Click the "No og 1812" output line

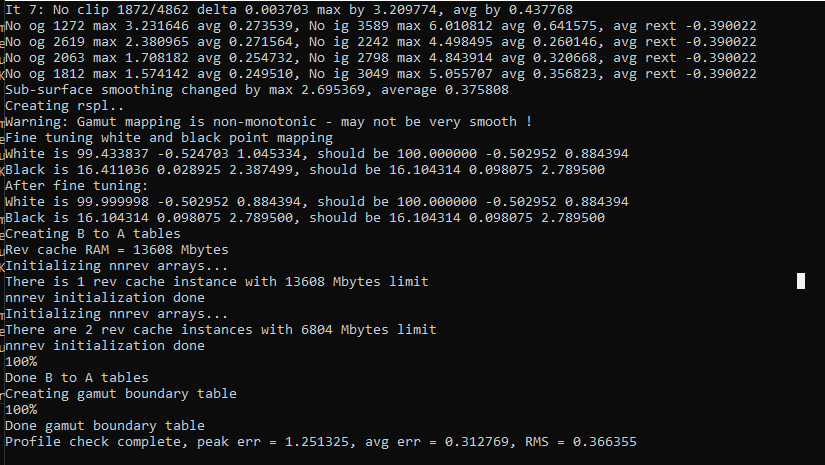click(x=380, y=74)
